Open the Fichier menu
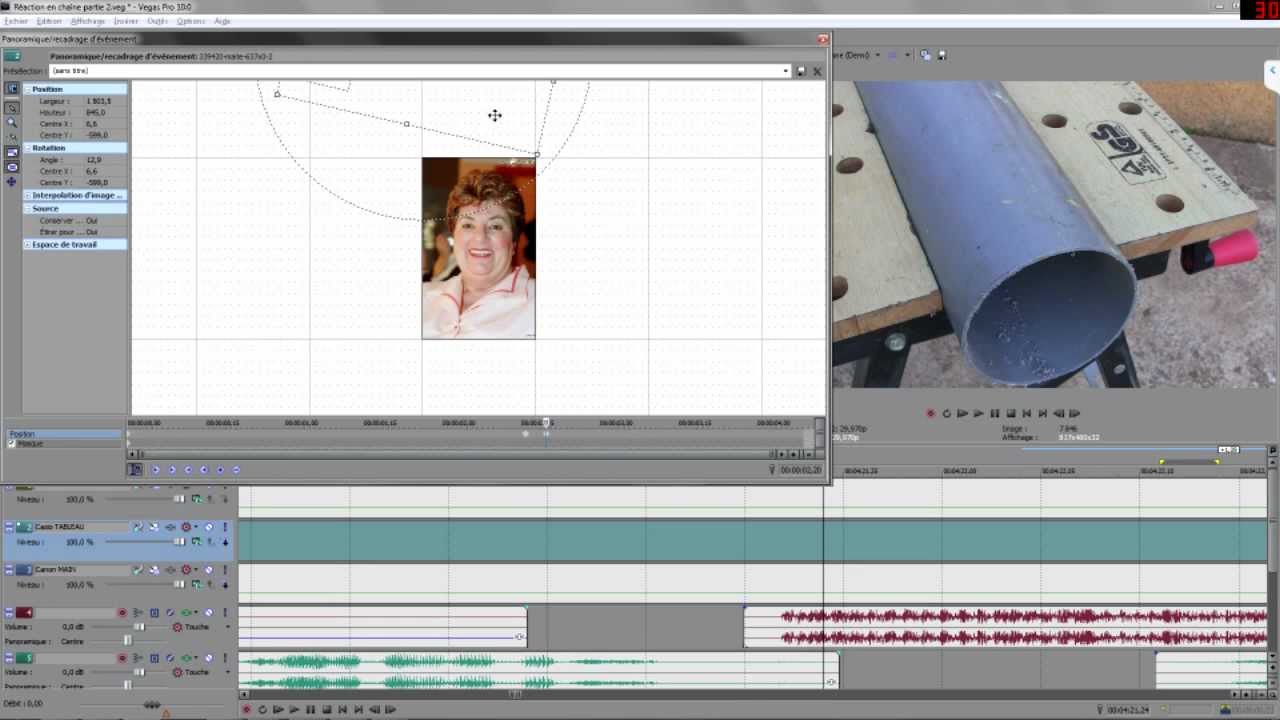 [16, 21]
